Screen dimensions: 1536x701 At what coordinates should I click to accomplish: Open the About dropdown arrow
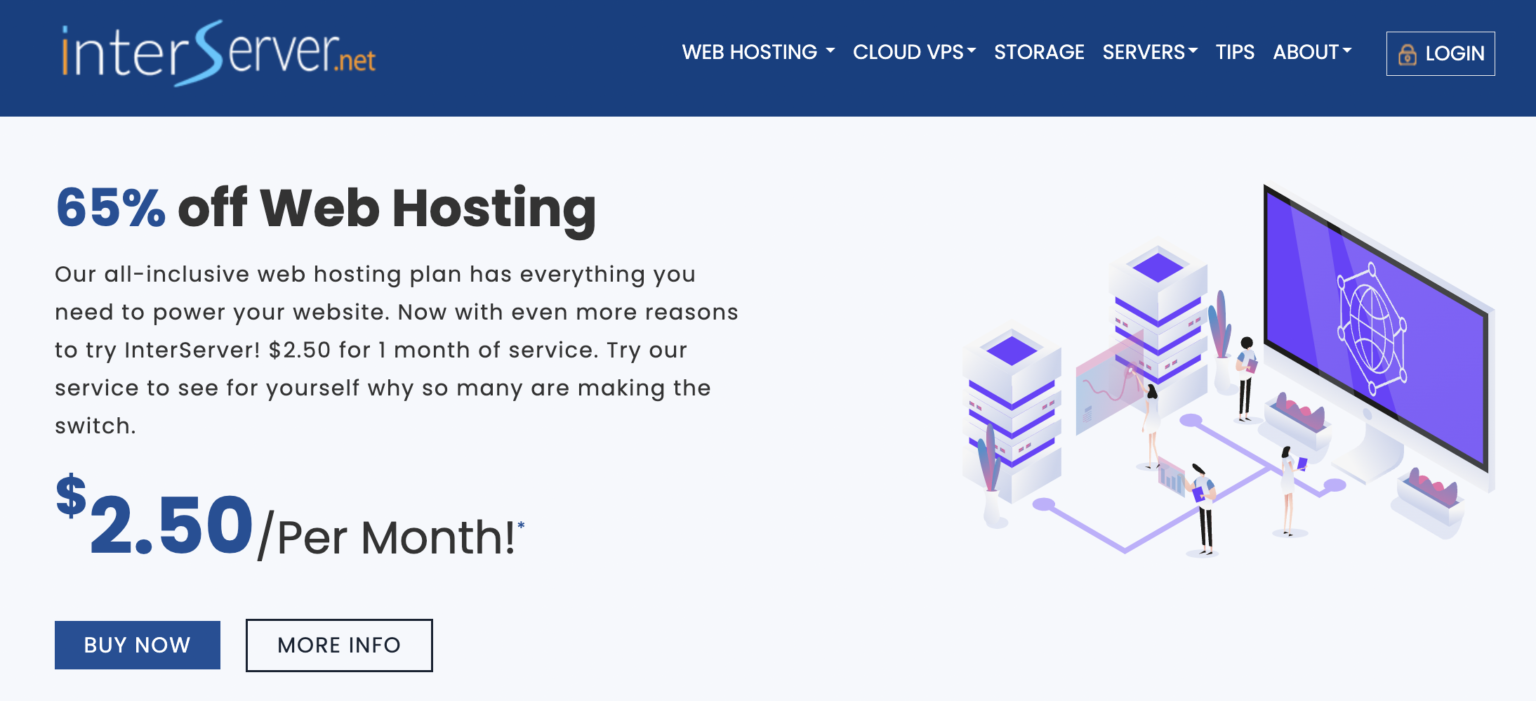(1347, 52)
